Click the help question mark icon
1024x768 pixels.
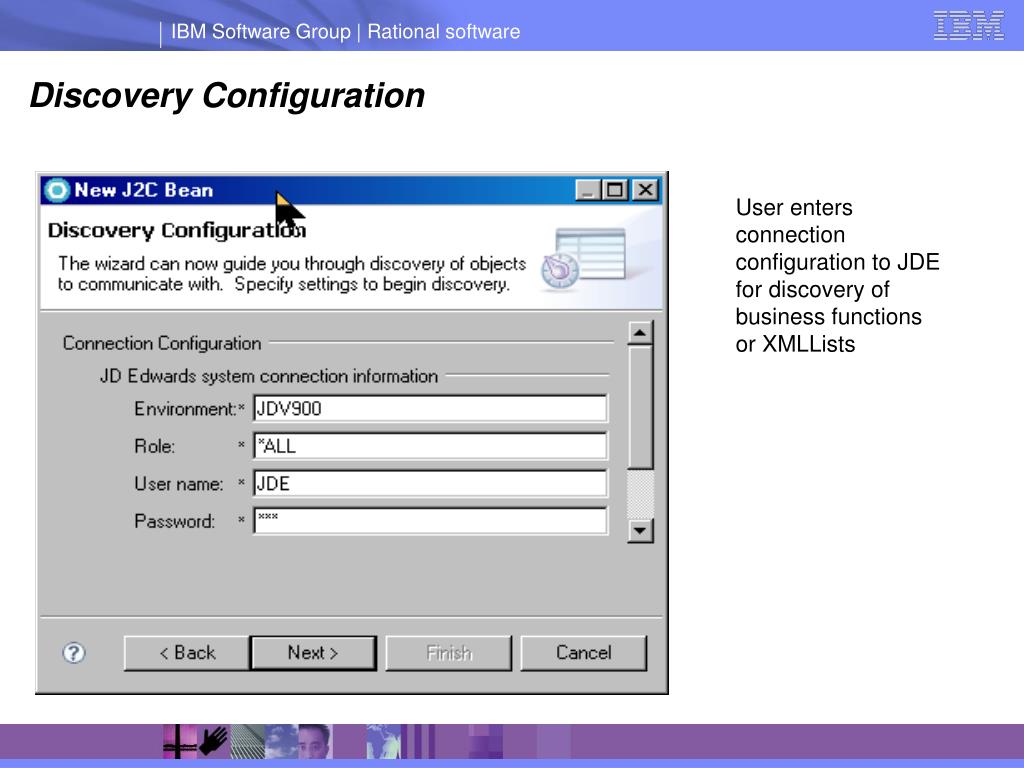coord(74,652)
